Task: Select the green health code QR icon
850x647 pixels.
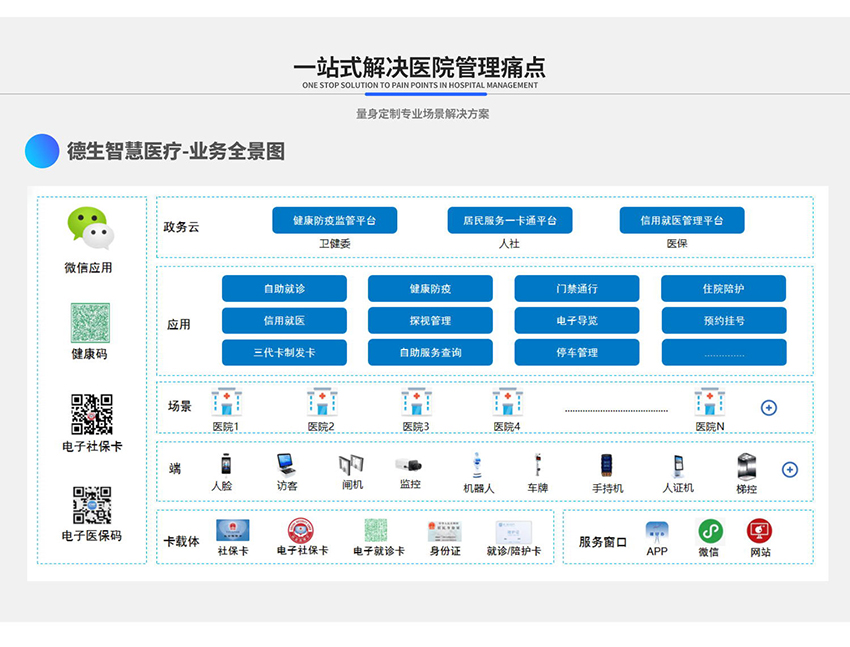Action: [x=90, y=323]
